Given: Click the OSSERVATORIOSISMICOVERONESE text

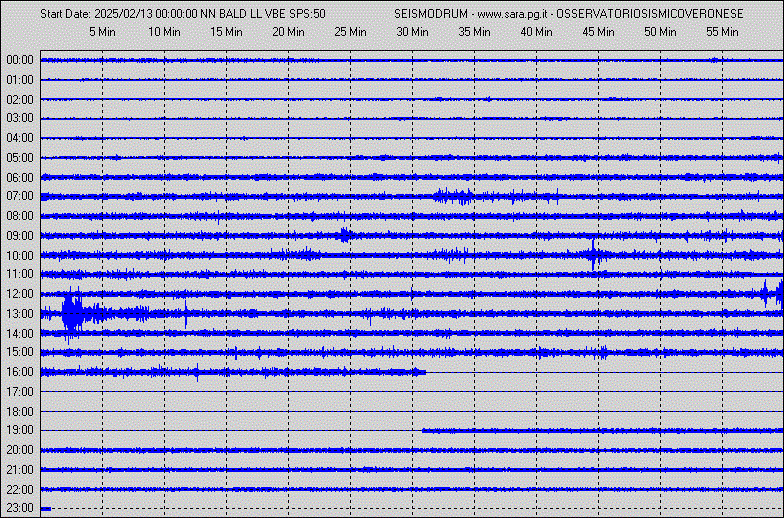Looking at the screenshot, I should 650,14.
